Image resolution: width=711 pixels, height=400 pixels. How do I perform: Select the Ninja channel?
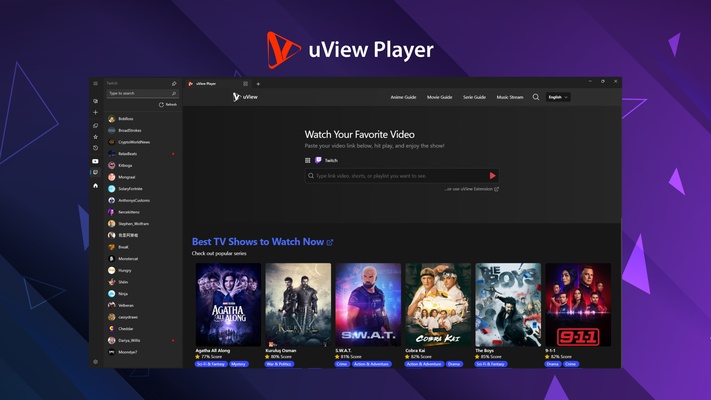pyautogui.click(x=142, y=294)
